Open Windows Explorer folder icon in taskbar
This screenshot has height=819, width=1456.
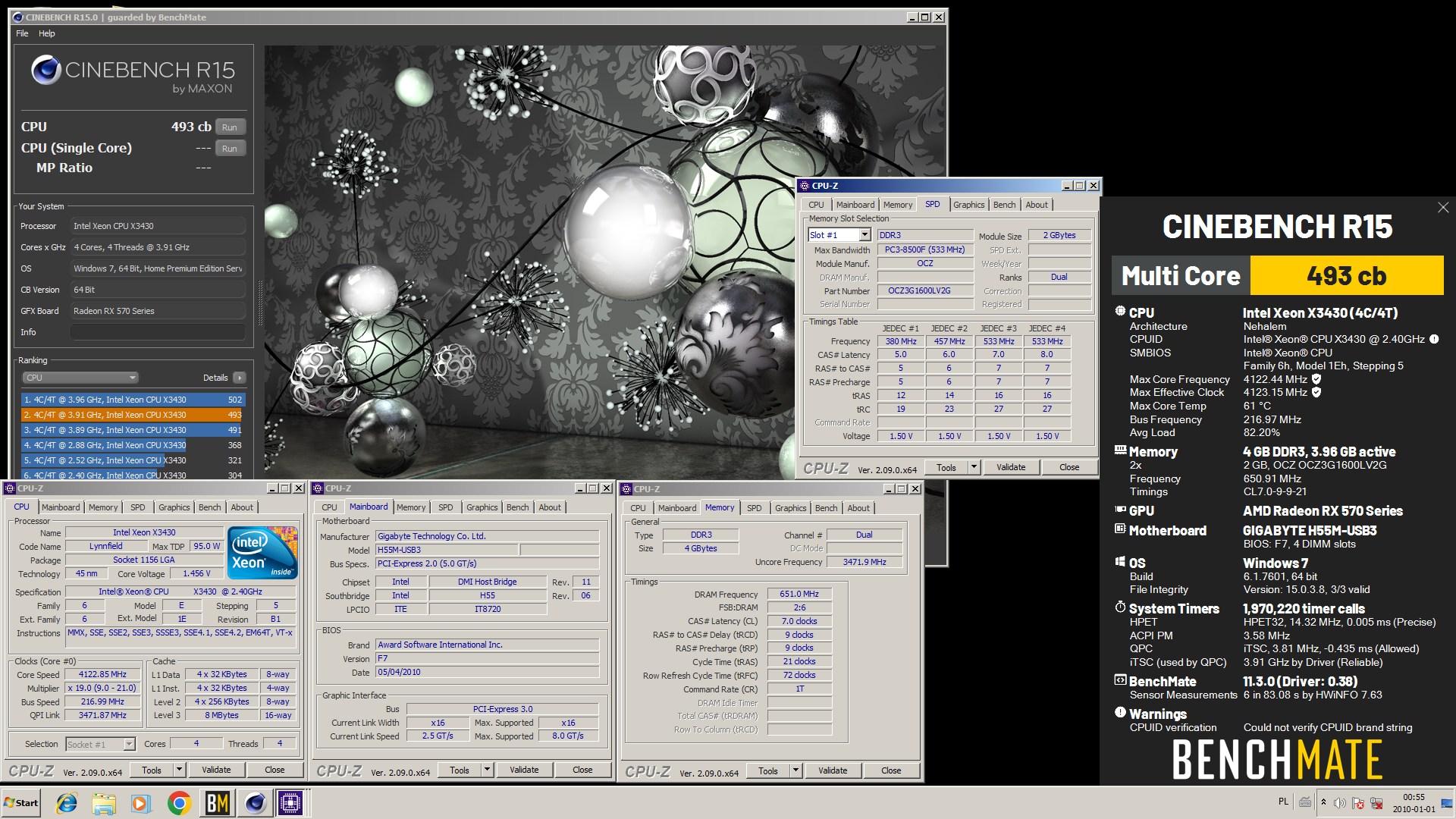(104, 803)
